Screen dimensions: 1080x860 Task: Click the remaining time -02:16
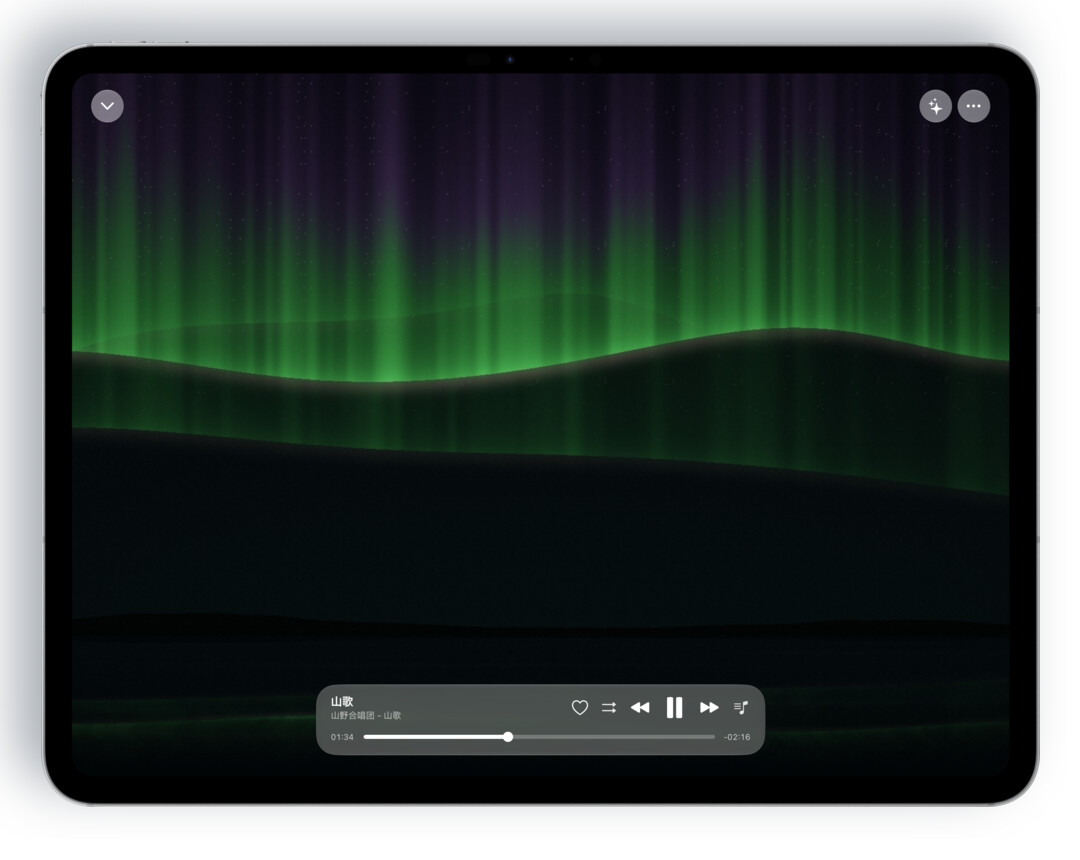737,737
